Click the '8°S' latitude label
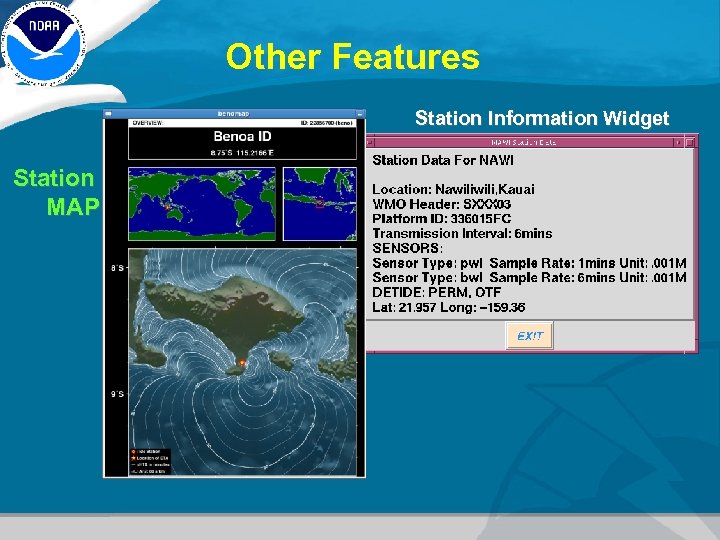 pyautogui.click(x=118, y=268)
